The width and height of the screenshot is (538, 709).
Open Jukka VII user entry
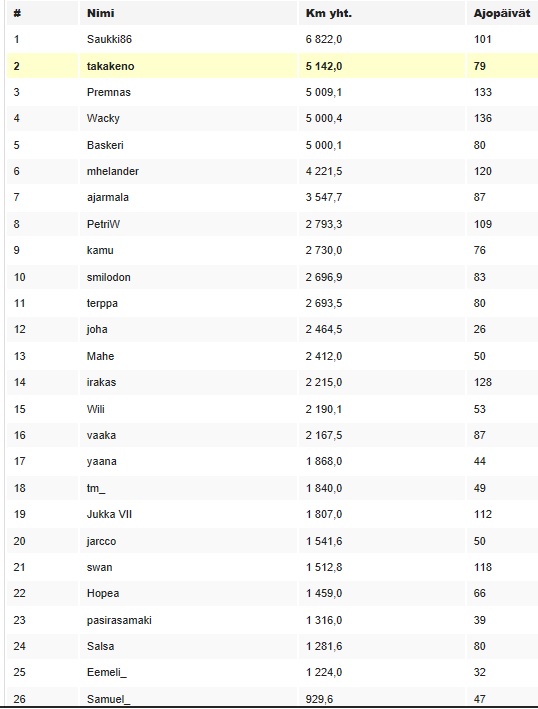coord(109,515)
